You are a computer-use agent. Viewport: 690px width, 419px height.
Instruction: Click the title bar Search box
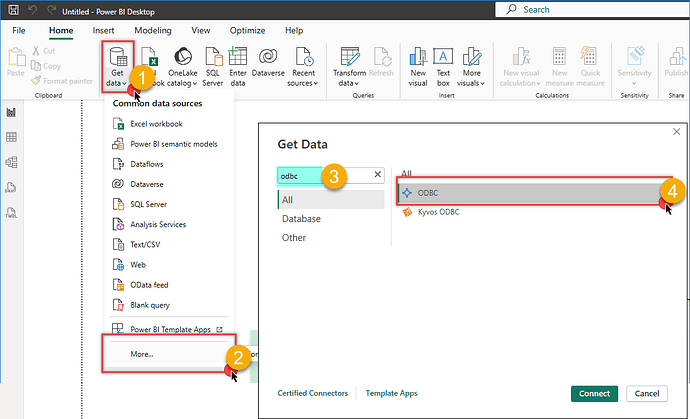(x=592, y=10)
